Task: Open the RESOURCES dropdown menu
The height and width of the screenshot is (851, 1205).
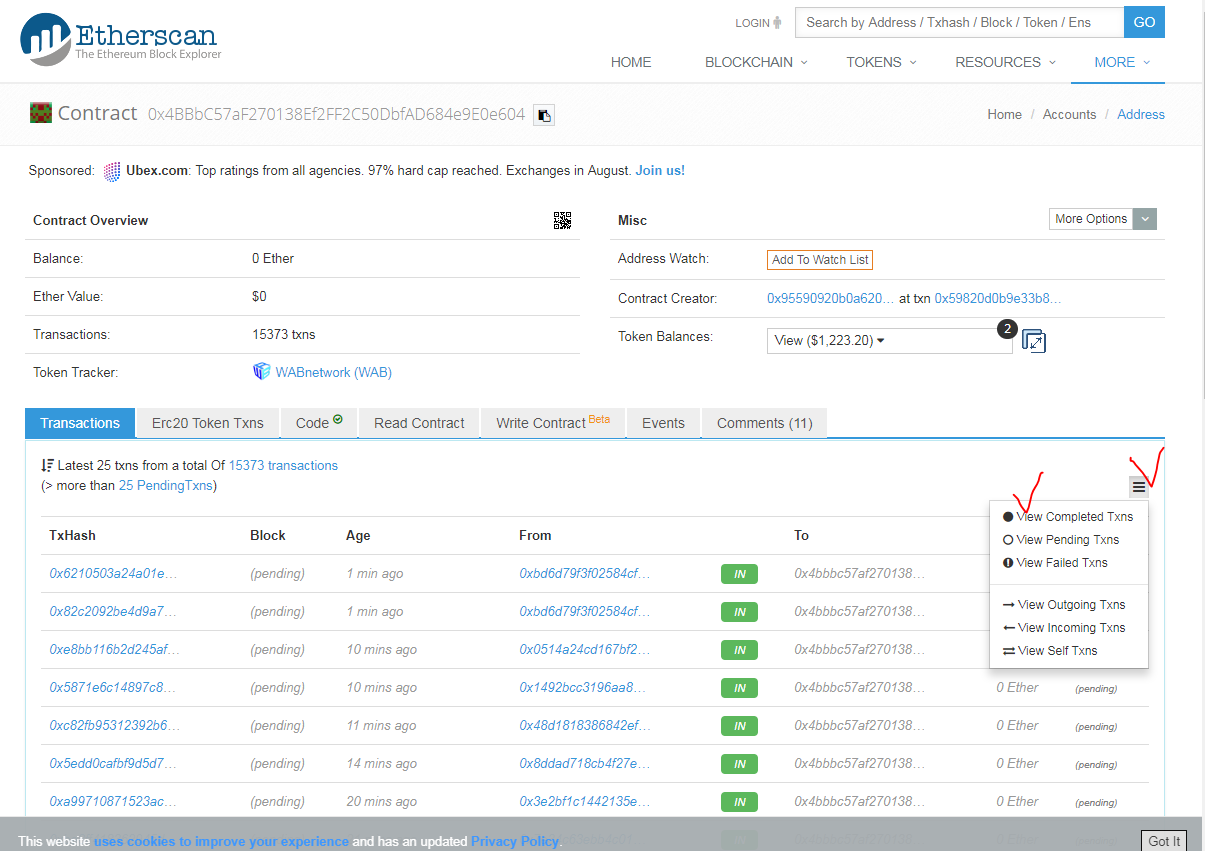Action: (1005, 62)
